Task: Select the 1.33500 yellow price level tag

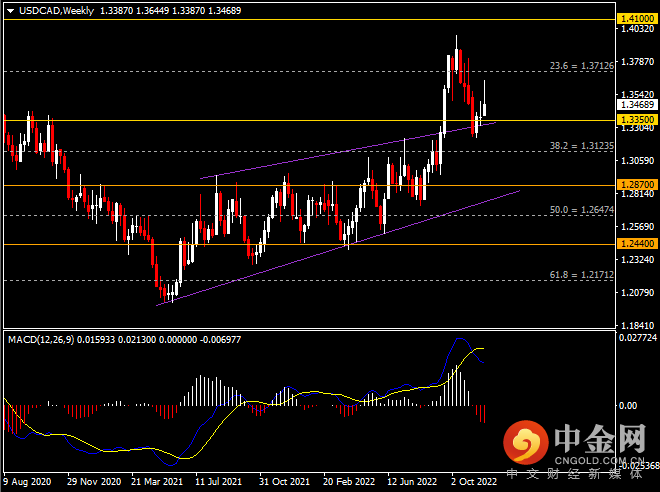Action: click(x=636, y=119)
